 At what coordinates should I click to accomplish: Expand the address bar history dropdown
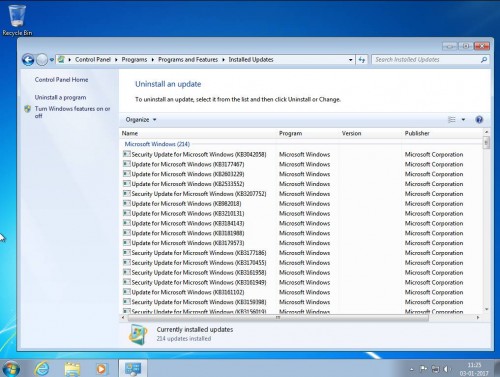(351, 60)
